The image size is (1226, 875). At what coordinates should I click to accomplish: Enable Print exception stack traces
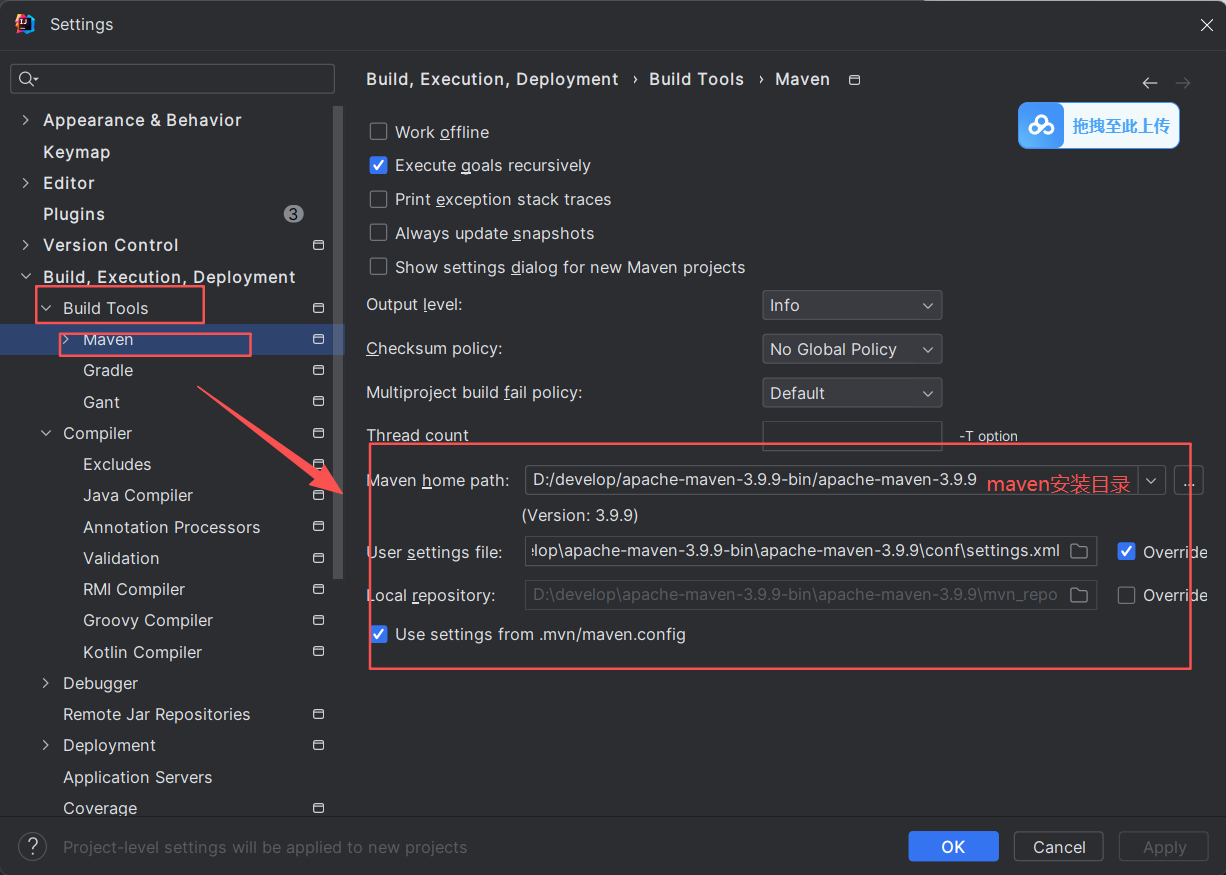[x=378, y=199]
